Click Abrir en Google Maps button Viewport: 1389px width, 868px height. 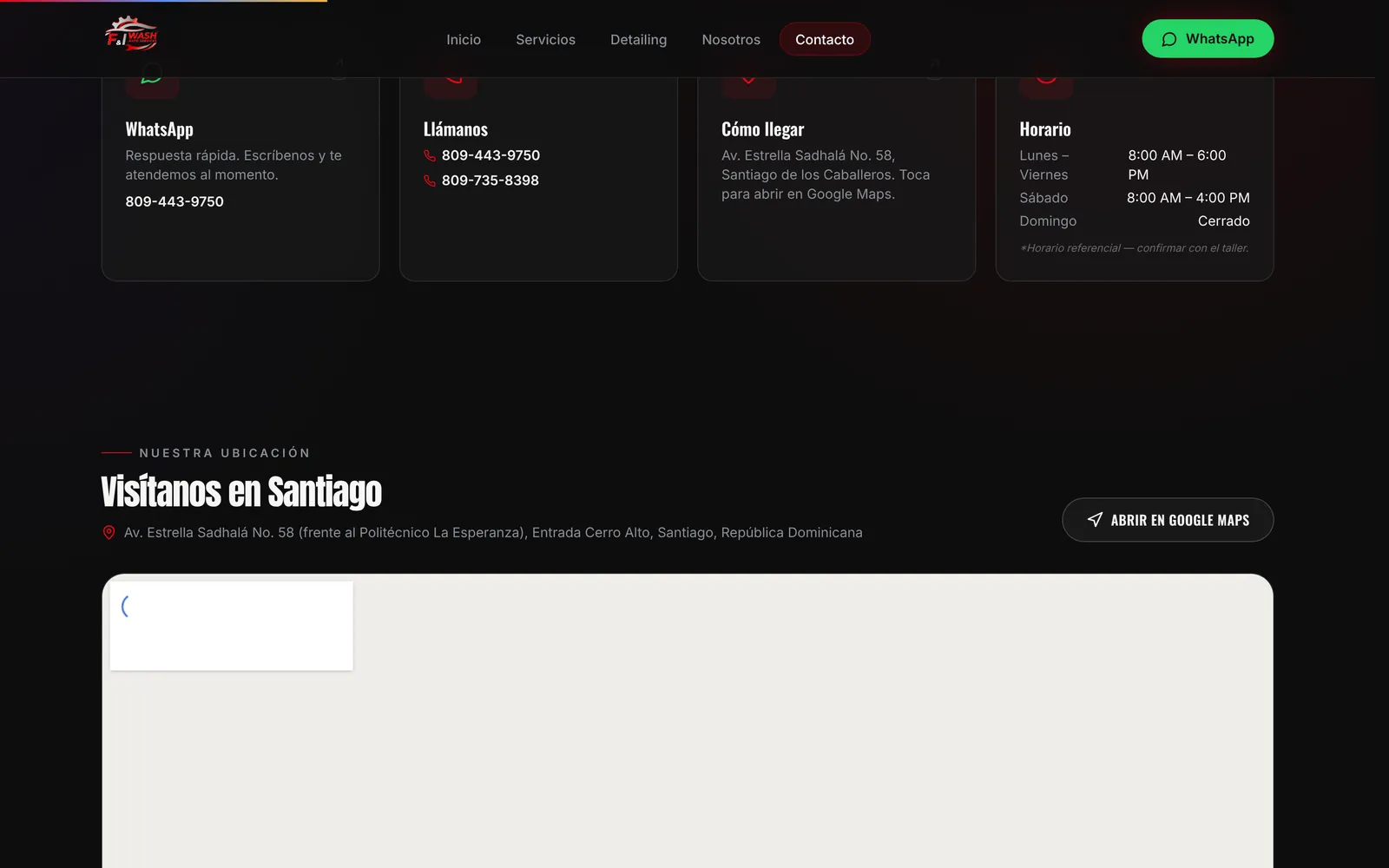(x=1168, y=520)
